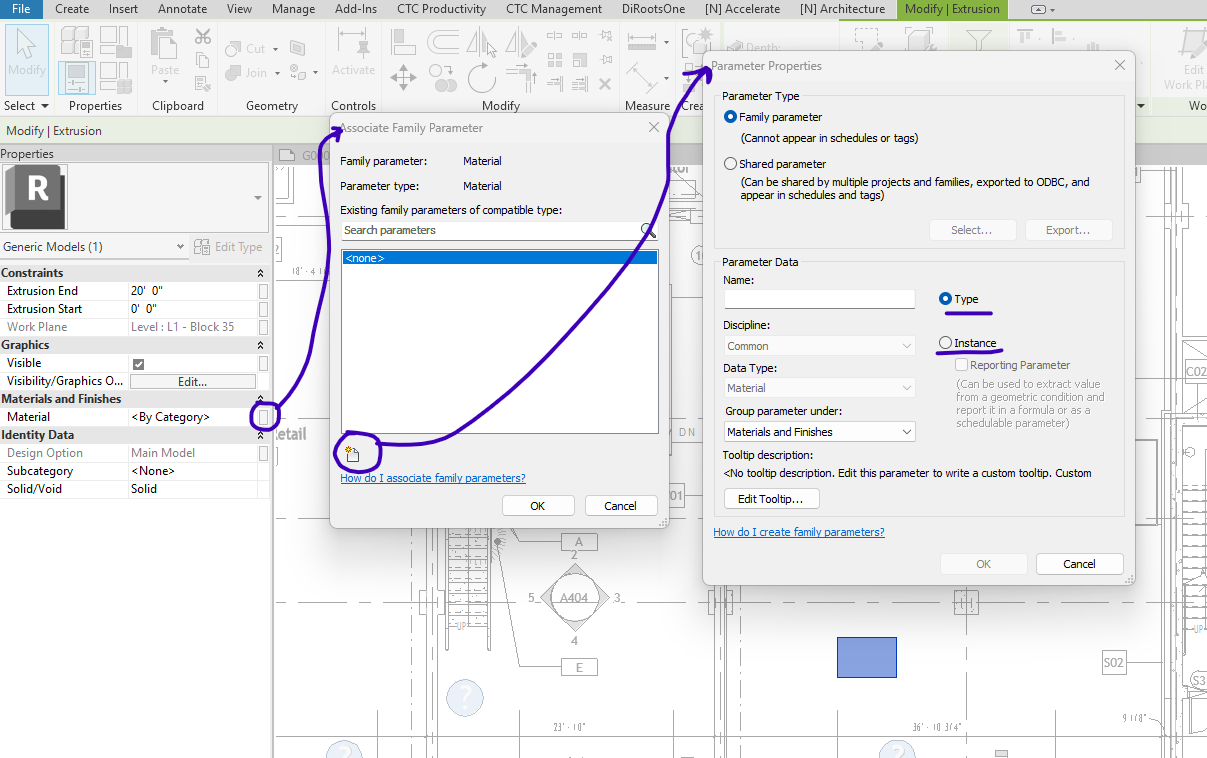Viewport: 1207px width, 758px height.
Task: Click the Aligned Dimension icon
Action: (x=642, y=78)
